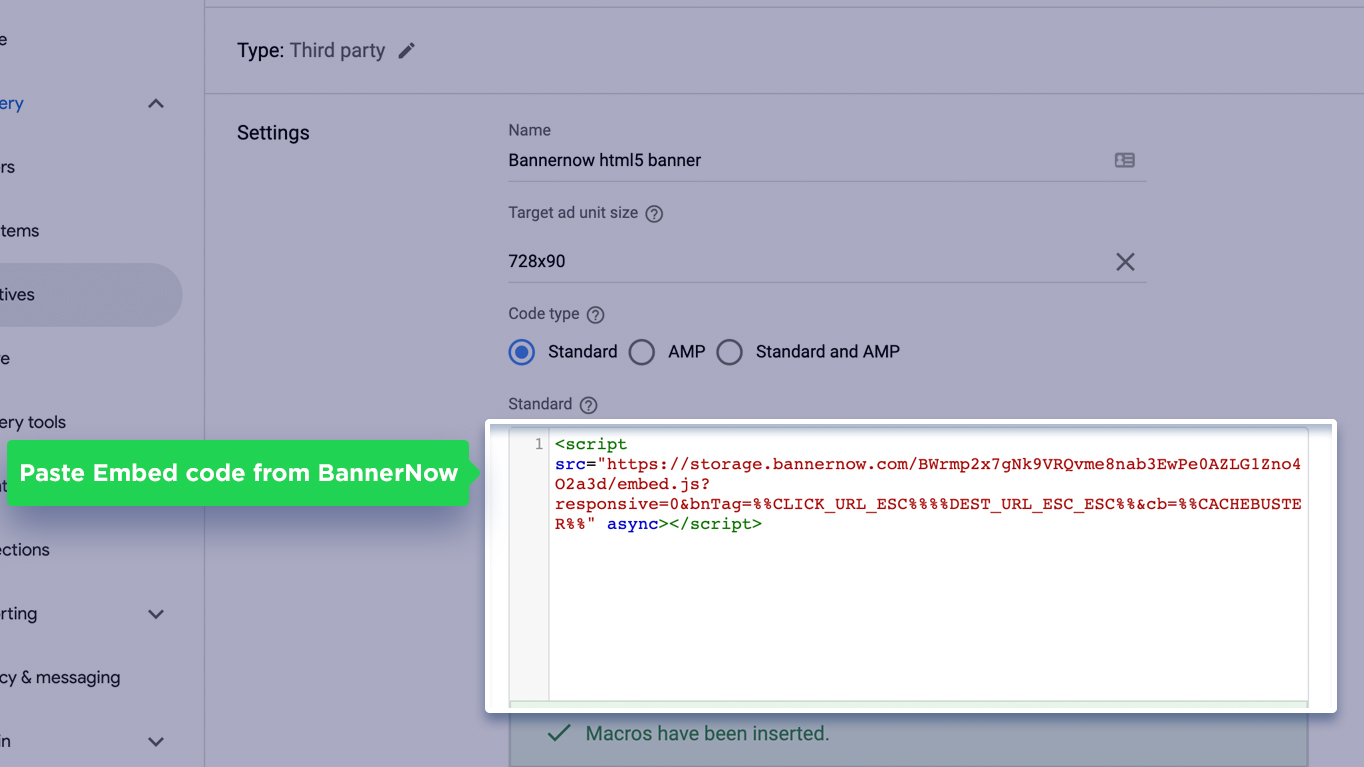Click inside the Standard code editor
1364x767 pixels.
point(928,565)
